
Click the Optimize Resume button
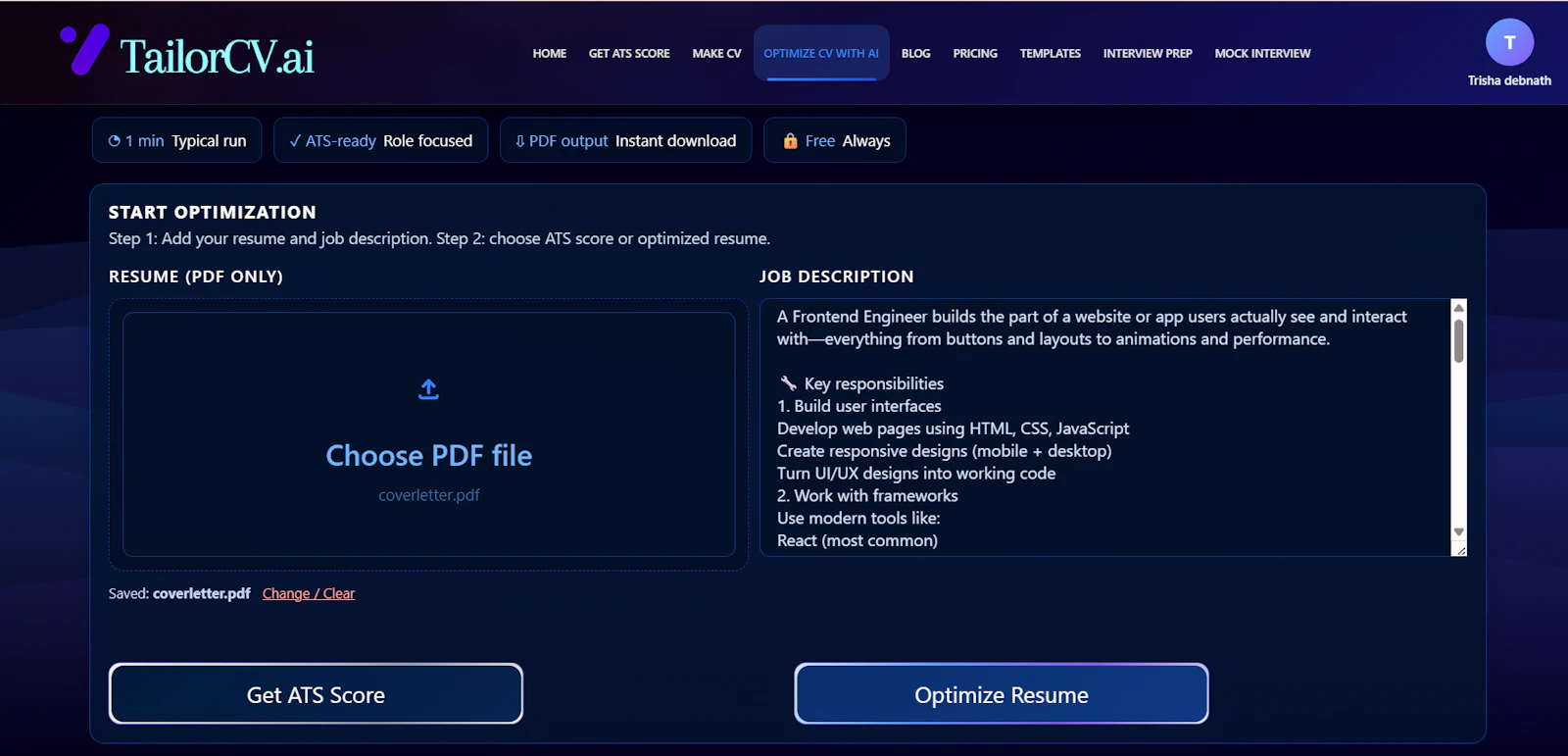[x=1001, y=694]
